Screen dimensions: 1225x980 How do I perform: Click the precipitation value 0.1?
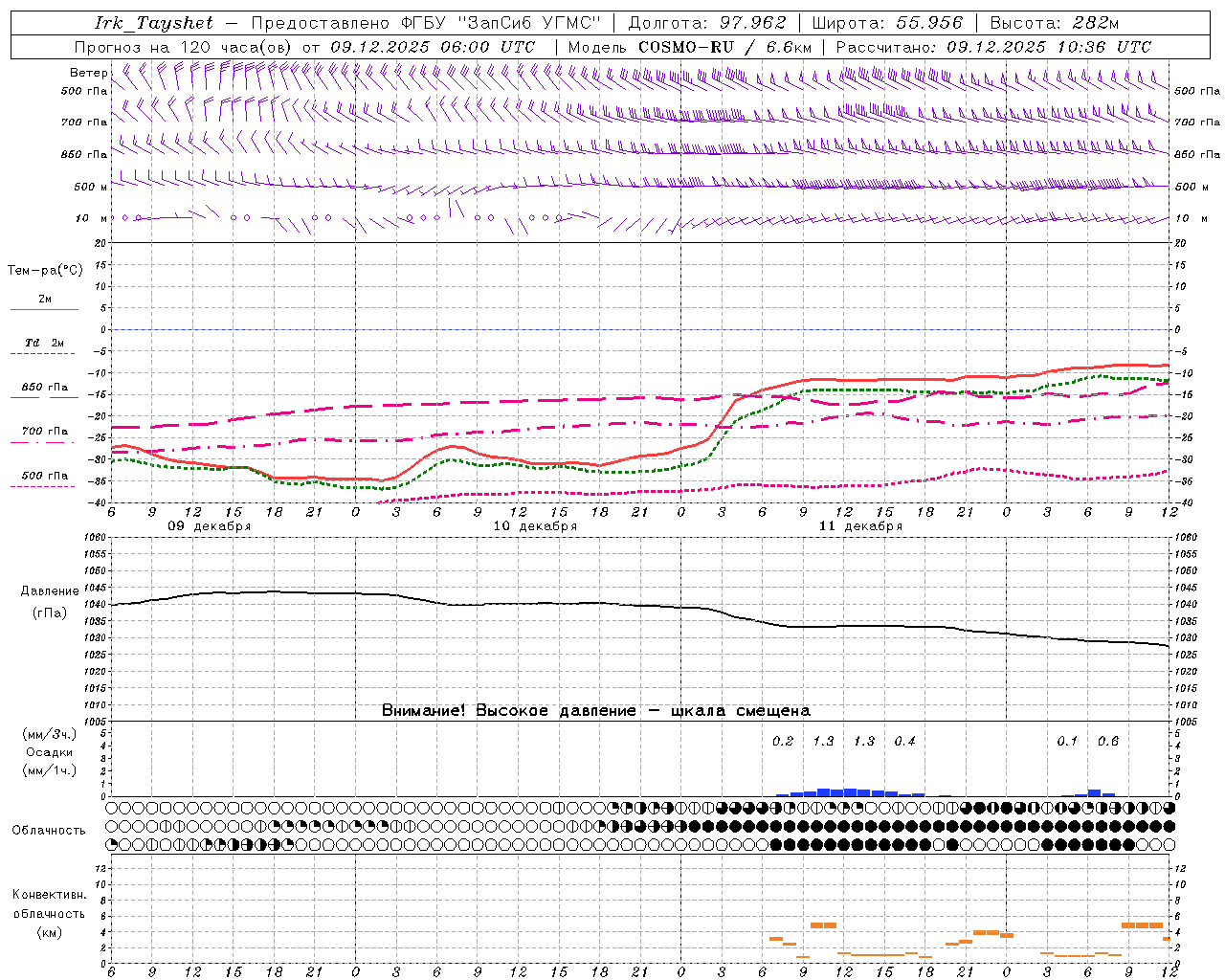[x=1067, y=742]
